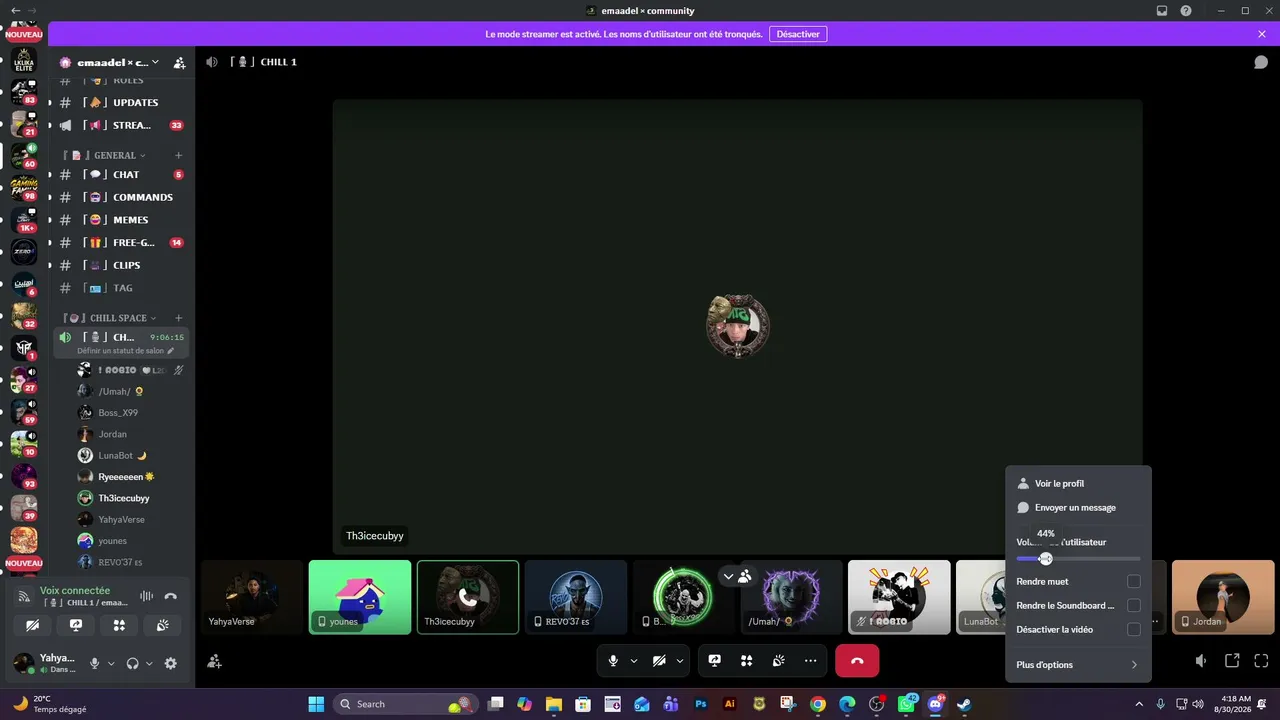The height and width of the screenshot is (720, 1280).
Task: Select "Voir le profil" in the context menu
Action: click(x=1078, y=483)
